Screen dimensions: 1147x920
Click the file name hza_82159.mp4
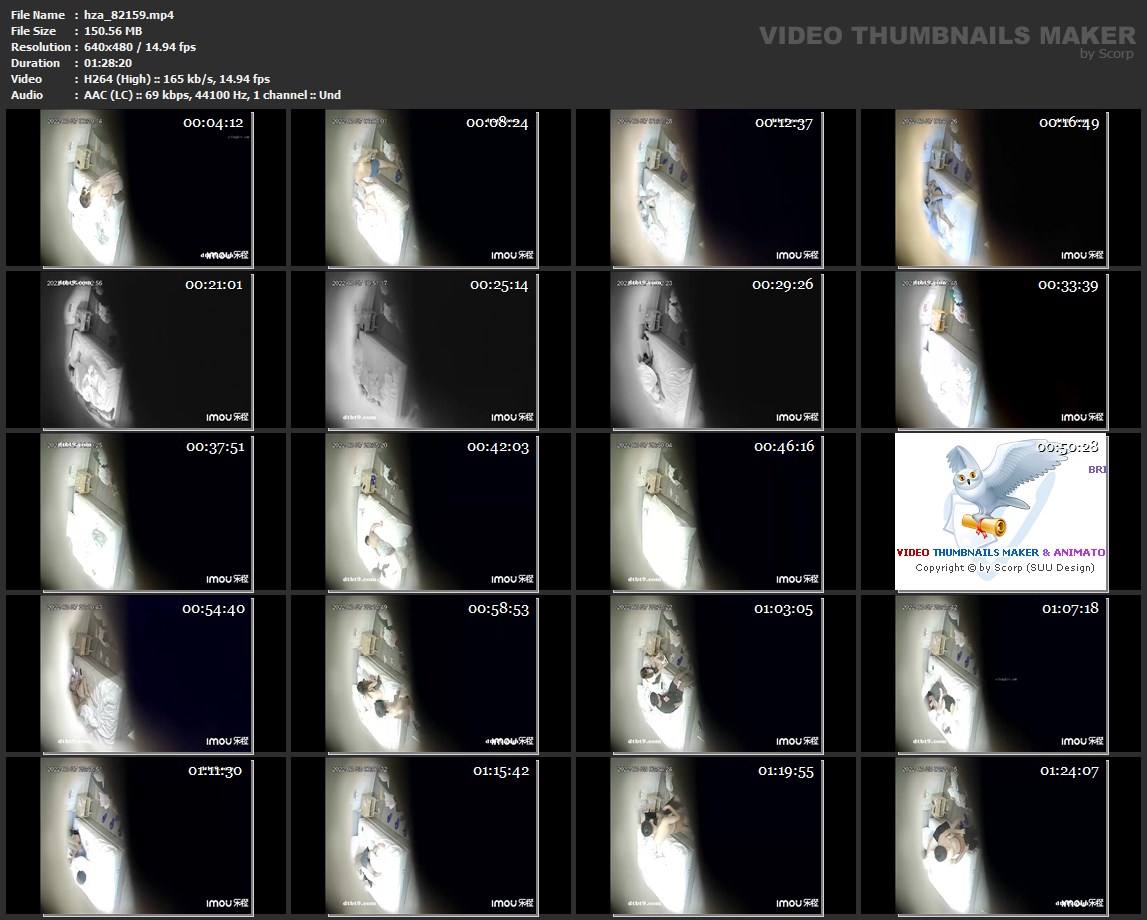[x=129, y=15]
